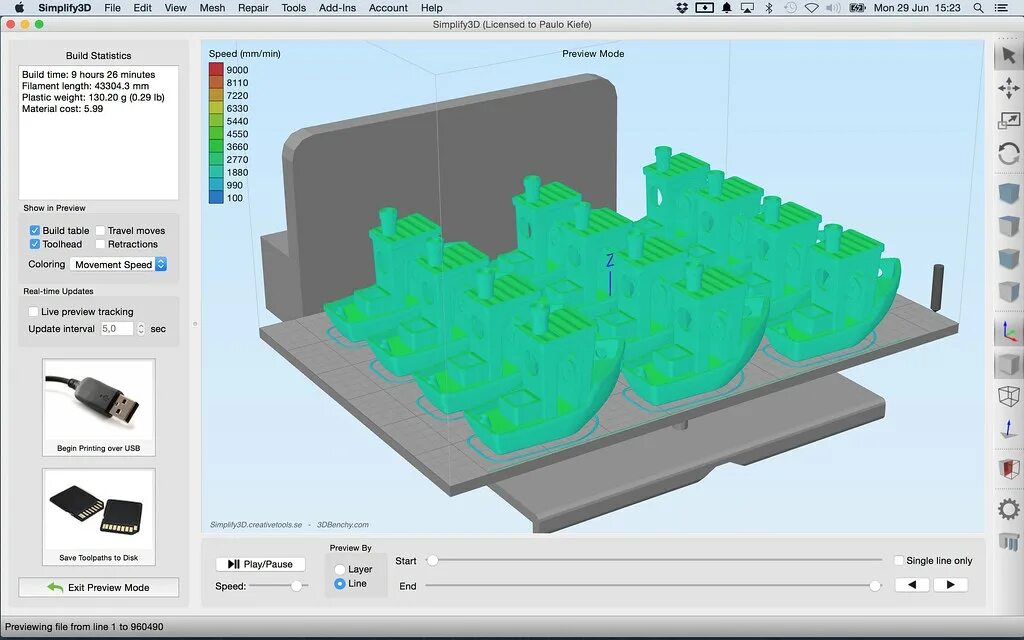
Task: Click the SD cards save image
Action: 99,510
